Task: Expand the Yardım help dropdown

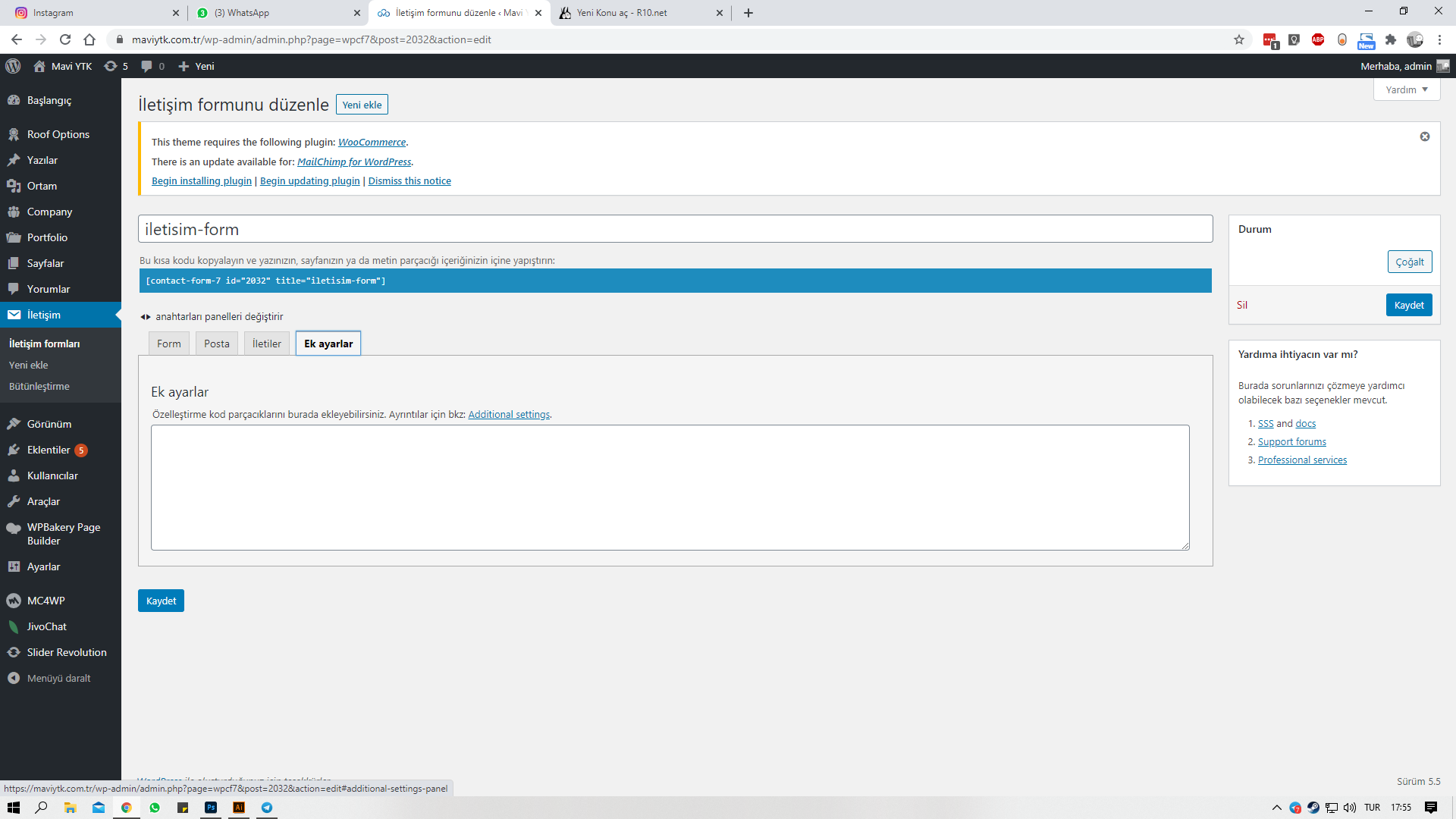Action: [x=1407, y=89]
